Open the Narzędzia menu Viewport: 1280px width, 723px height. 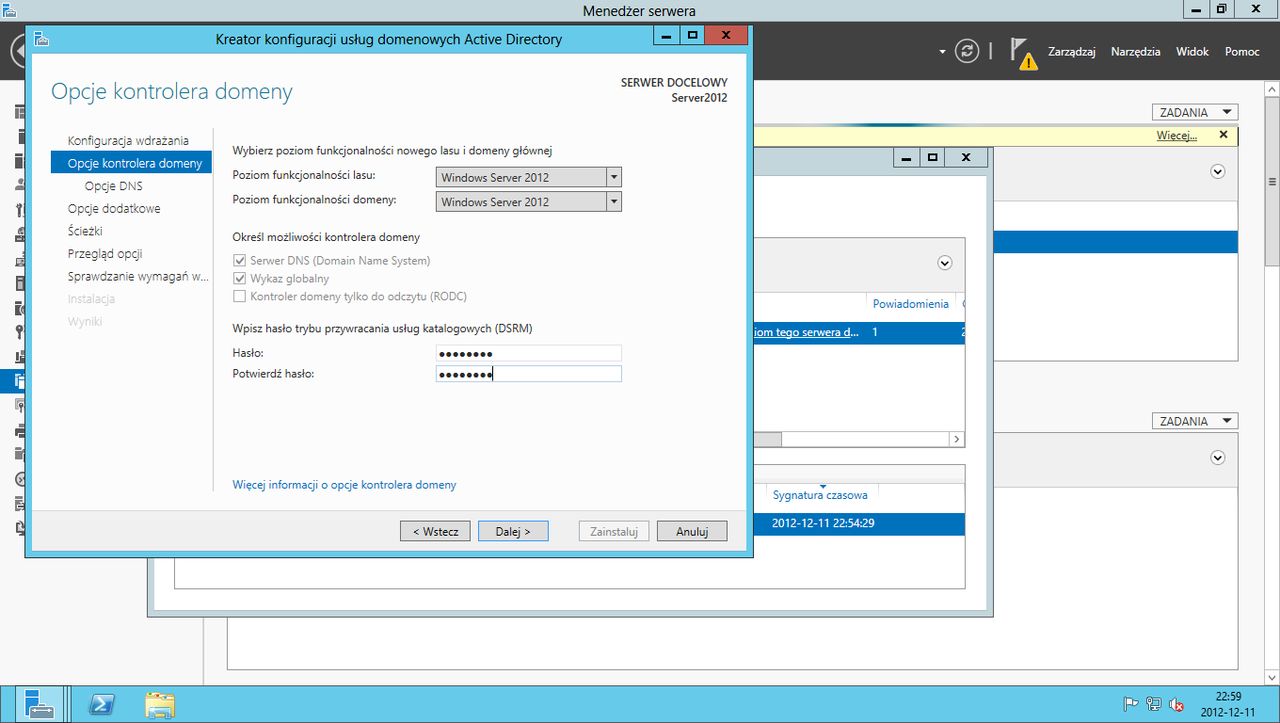pyautogui.click(x=1136, y=52)
